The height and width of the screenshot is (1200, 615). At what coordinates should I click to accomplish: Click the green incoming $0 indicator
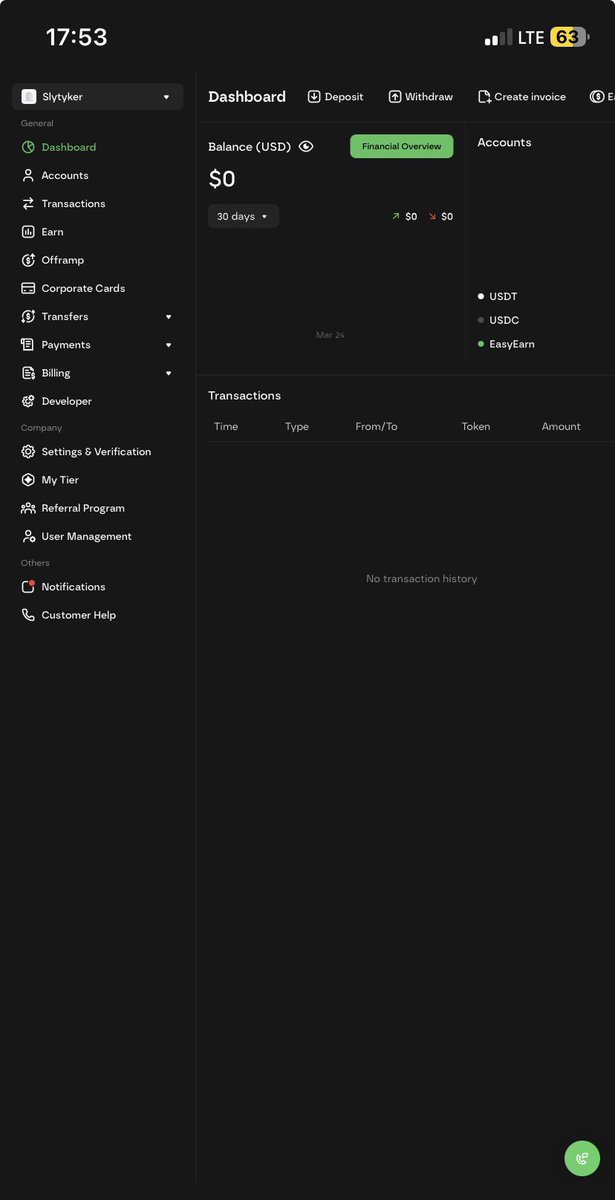click(x=405, y=216)
